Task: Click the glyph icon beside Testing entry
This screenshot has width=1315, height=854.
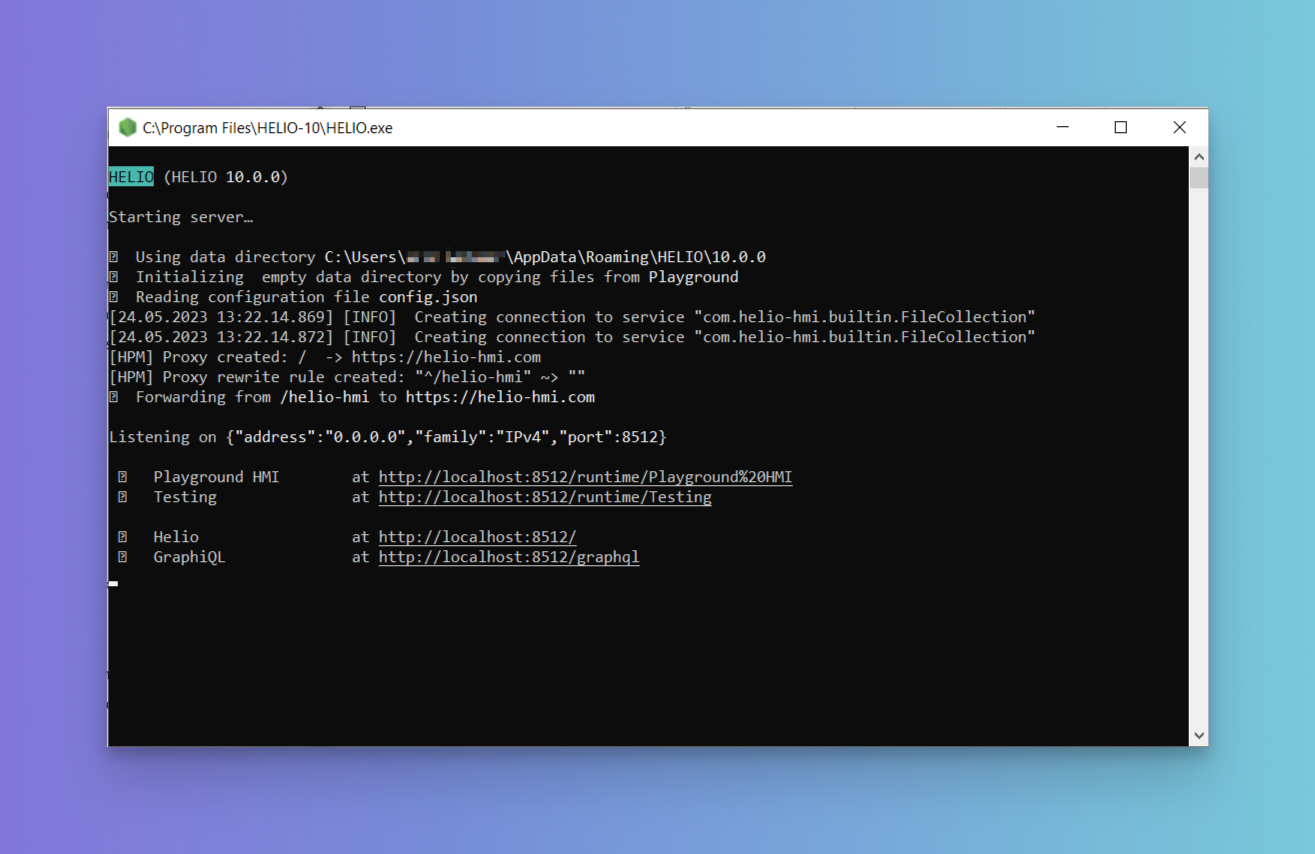Action: (123, 497)
